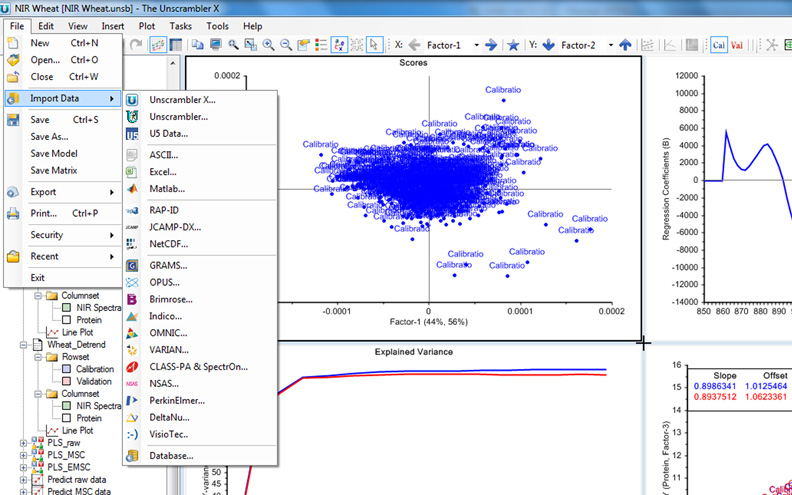
Task: Open the Factor-1 X-axis dropdown
Action: click(476, 45)
